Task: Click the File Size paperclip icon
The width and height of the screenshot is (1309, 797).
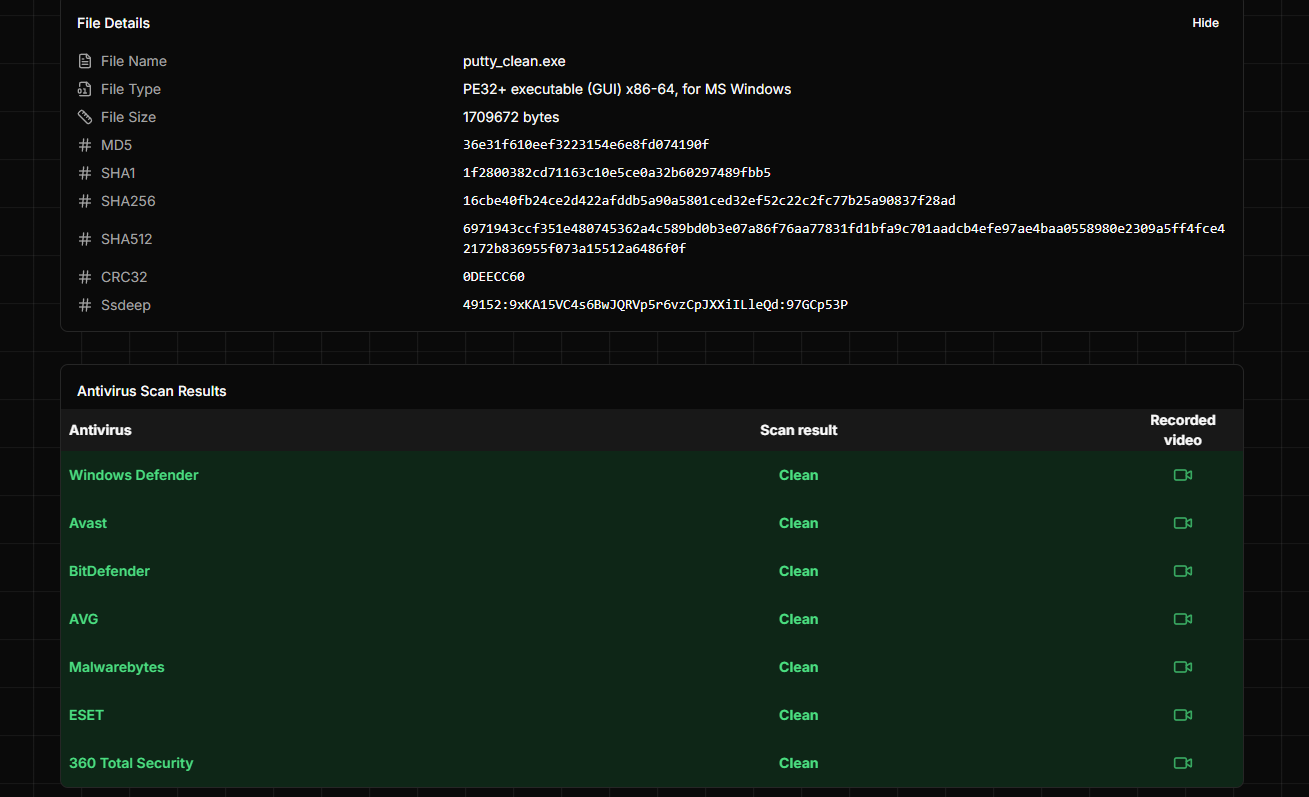Action: tap(85, 117)
